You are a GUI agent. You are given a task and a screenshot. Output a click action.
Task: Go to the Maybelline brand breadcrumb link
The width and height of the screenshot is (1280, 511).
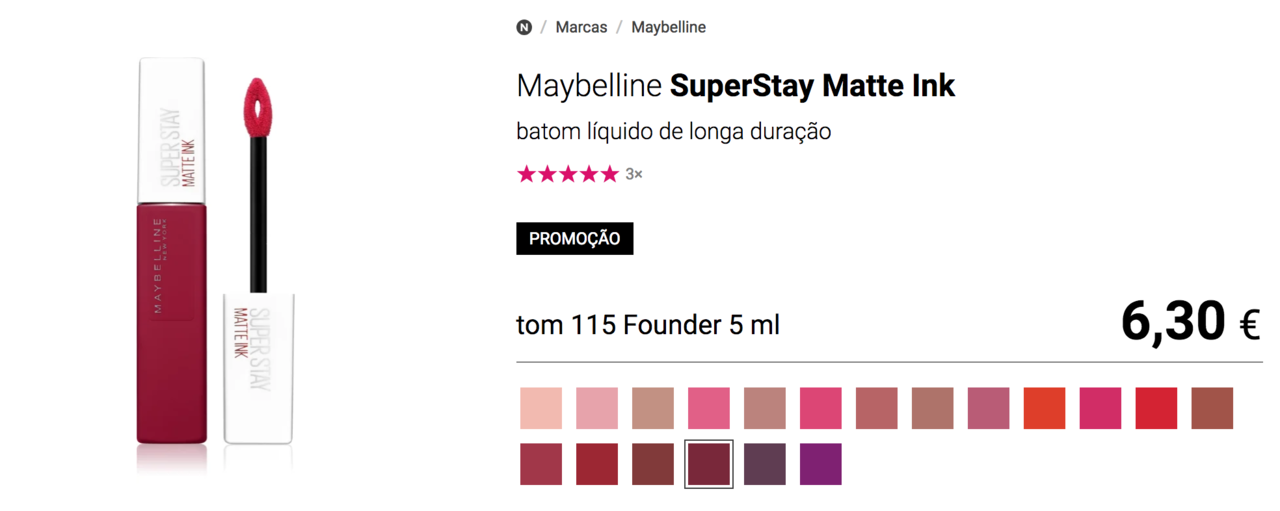click(x=668, y=28)
